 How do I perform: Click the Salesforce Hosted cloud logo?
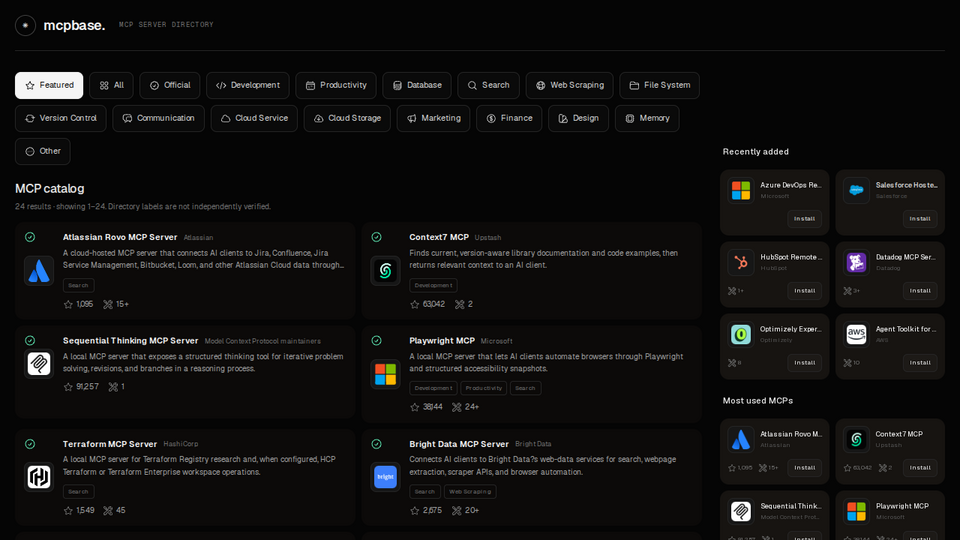pos(856,190)
